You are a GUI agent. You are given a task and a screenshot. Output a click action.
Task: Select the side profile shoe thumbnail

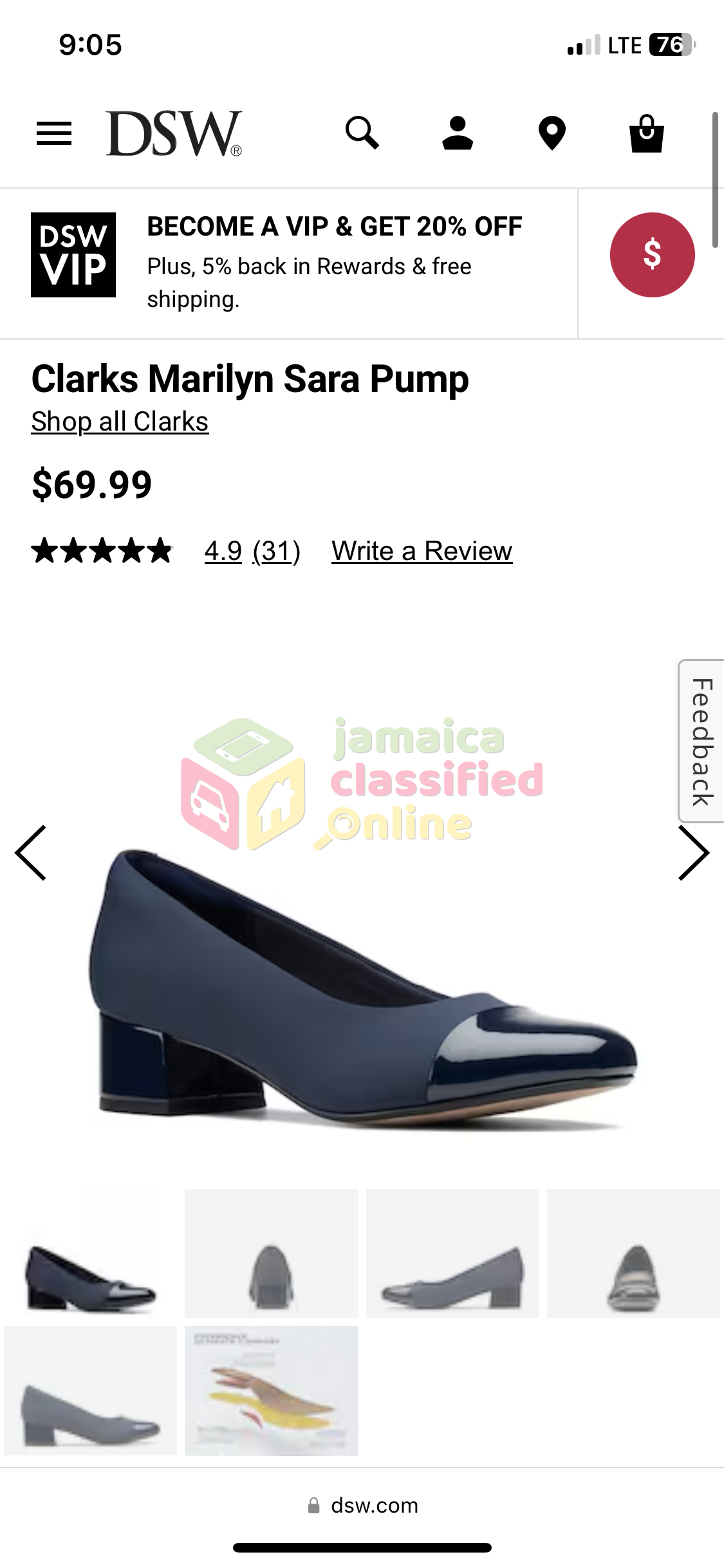click(x=452, y=1253)
